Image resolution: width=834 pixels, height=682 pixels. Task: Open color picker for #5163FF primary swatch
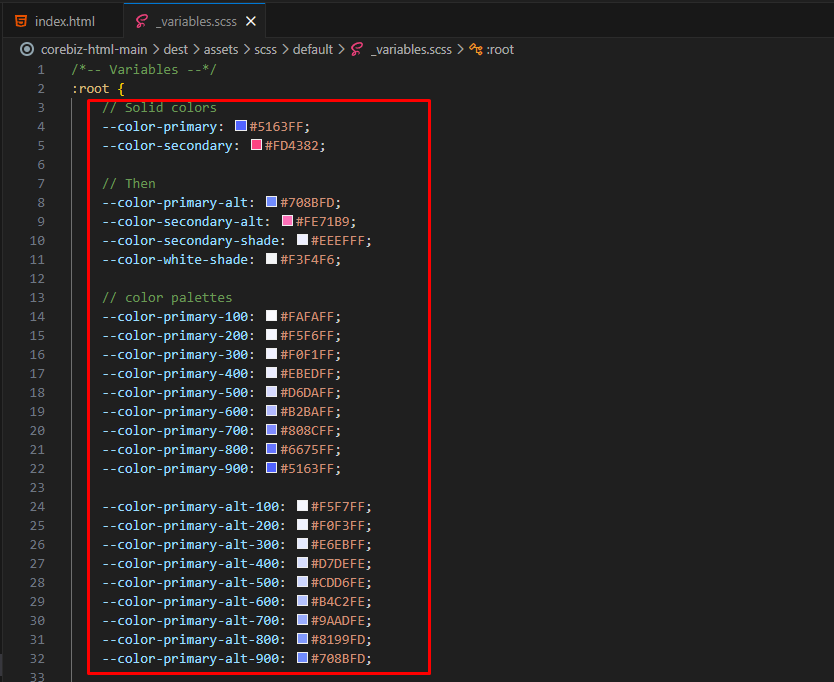click(241, 126)
